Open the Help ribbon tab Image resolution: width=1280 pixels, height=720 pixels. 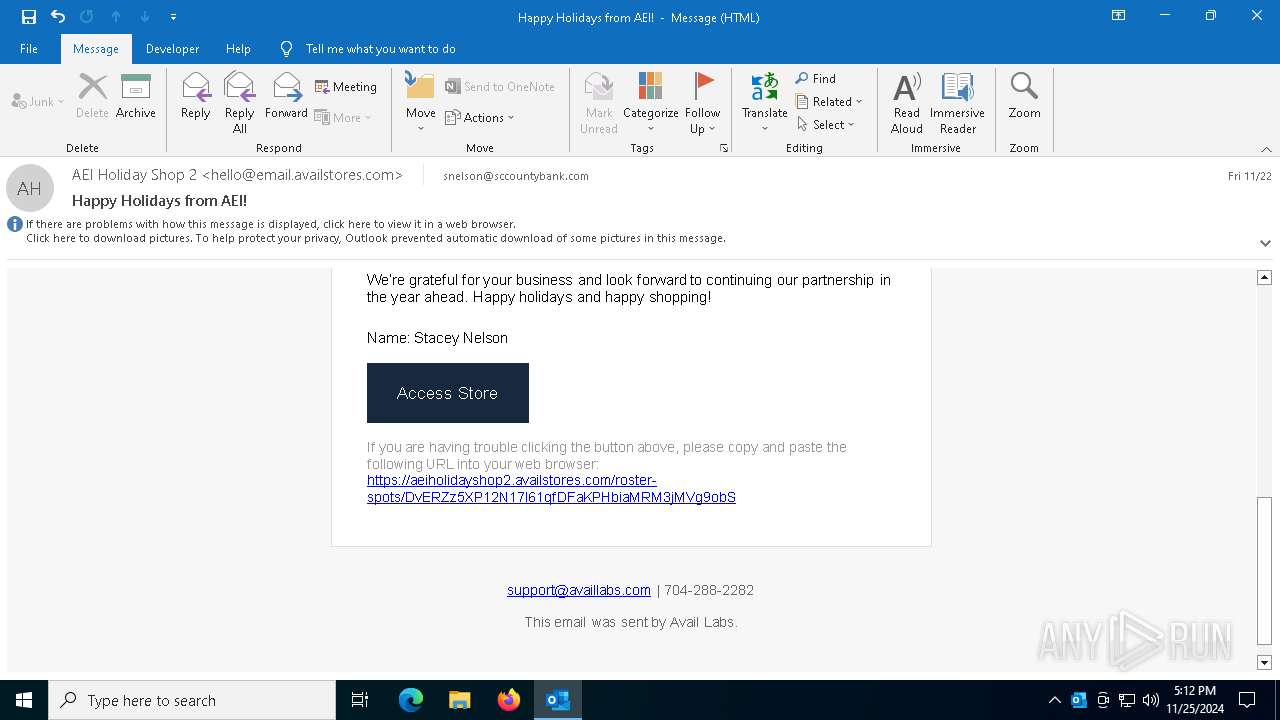[238, 49]
